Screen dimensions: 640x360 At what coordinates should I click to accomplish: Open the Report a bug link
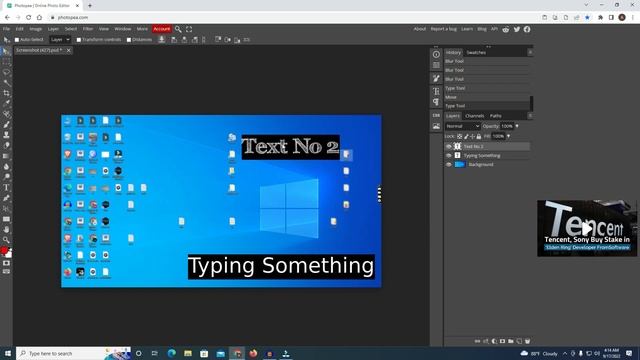[444, 29]
